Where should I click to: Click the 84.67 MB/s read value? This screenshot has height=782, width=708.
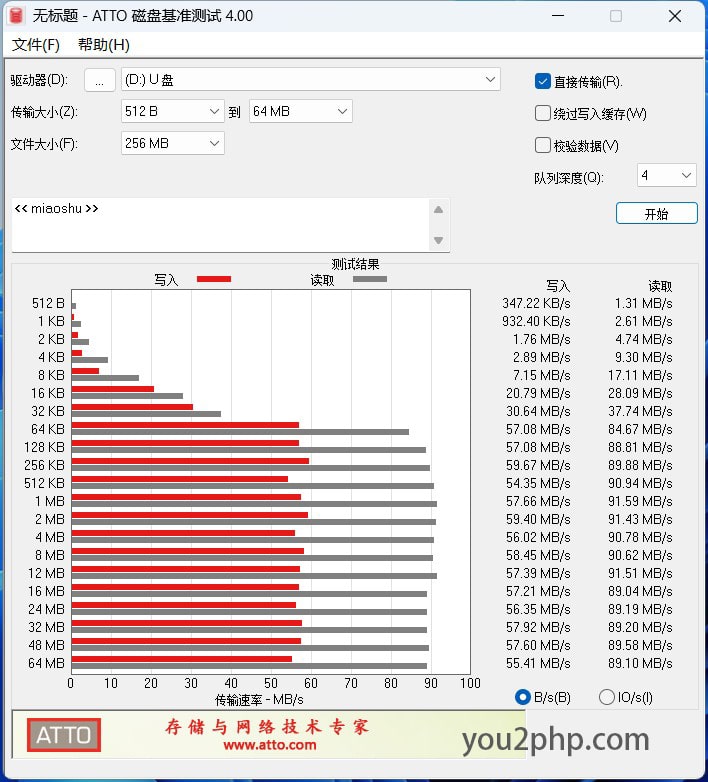[x=640, y=429]
